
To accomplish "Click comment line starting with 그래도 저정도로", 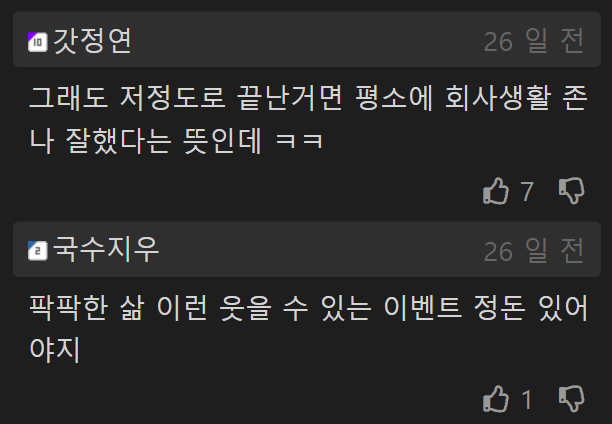I will pos(308,98).
